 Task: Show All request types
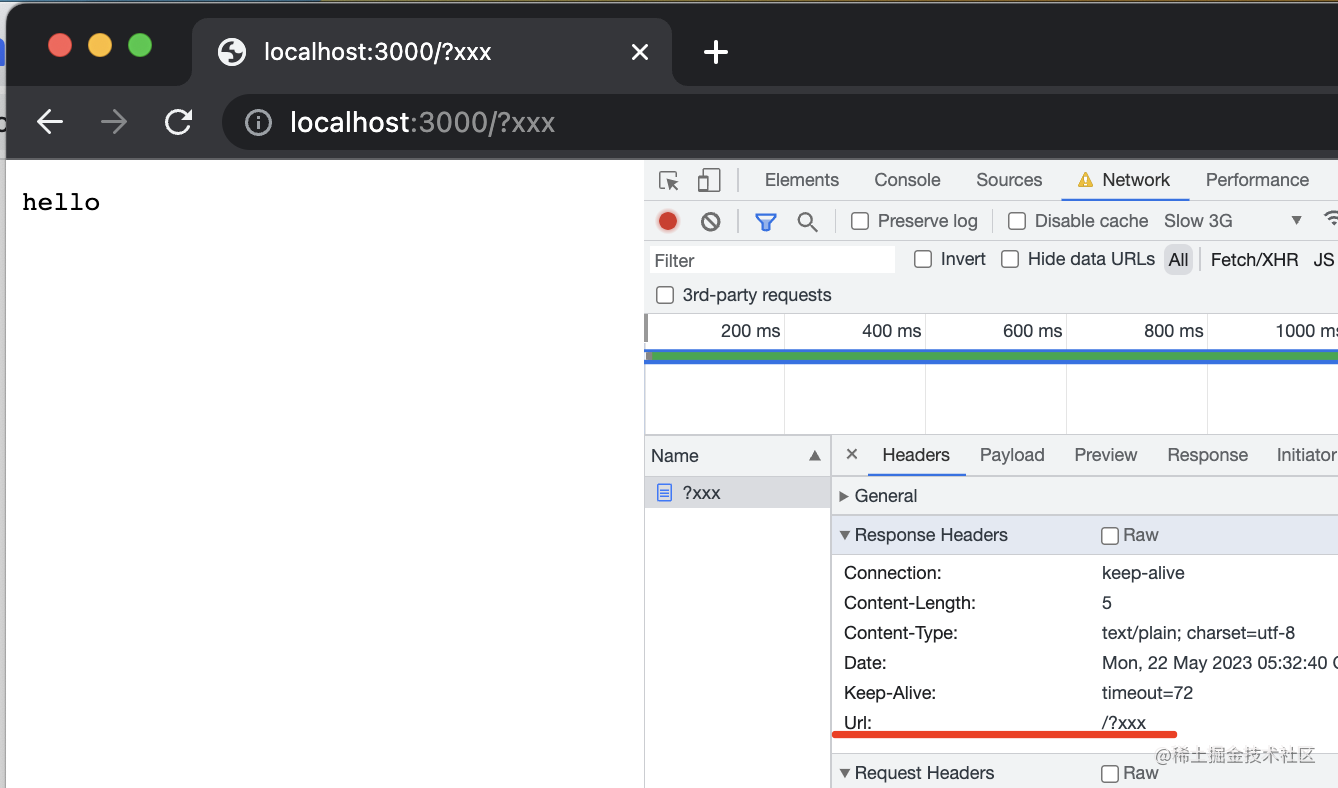pos(1179,260)
